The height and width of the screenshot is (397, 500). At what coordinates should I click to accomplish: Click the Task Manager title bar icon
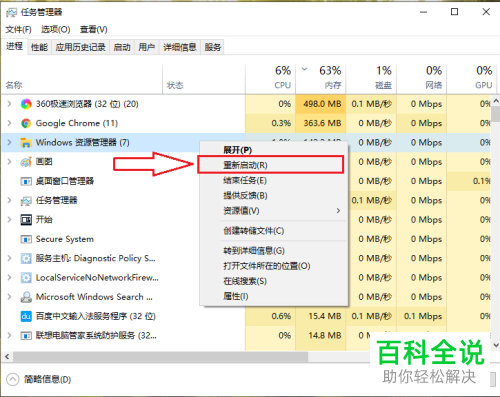pos(11,13)
